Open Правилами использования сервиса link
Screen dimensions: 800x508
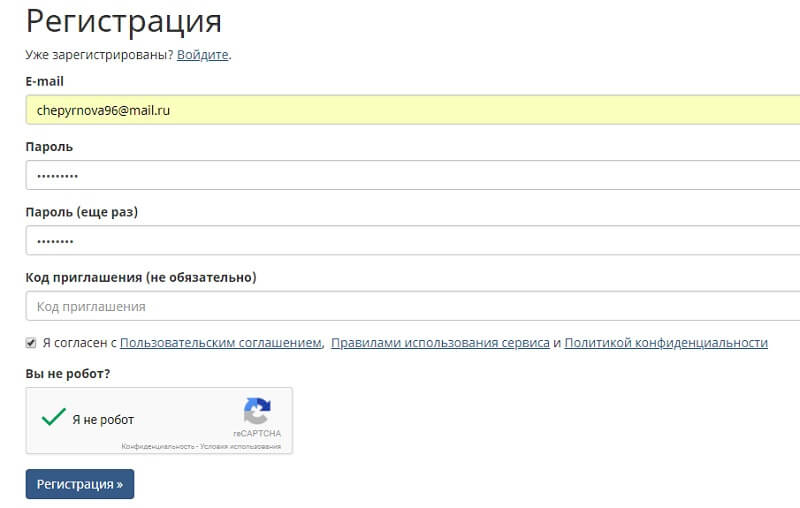pos(440,343)
